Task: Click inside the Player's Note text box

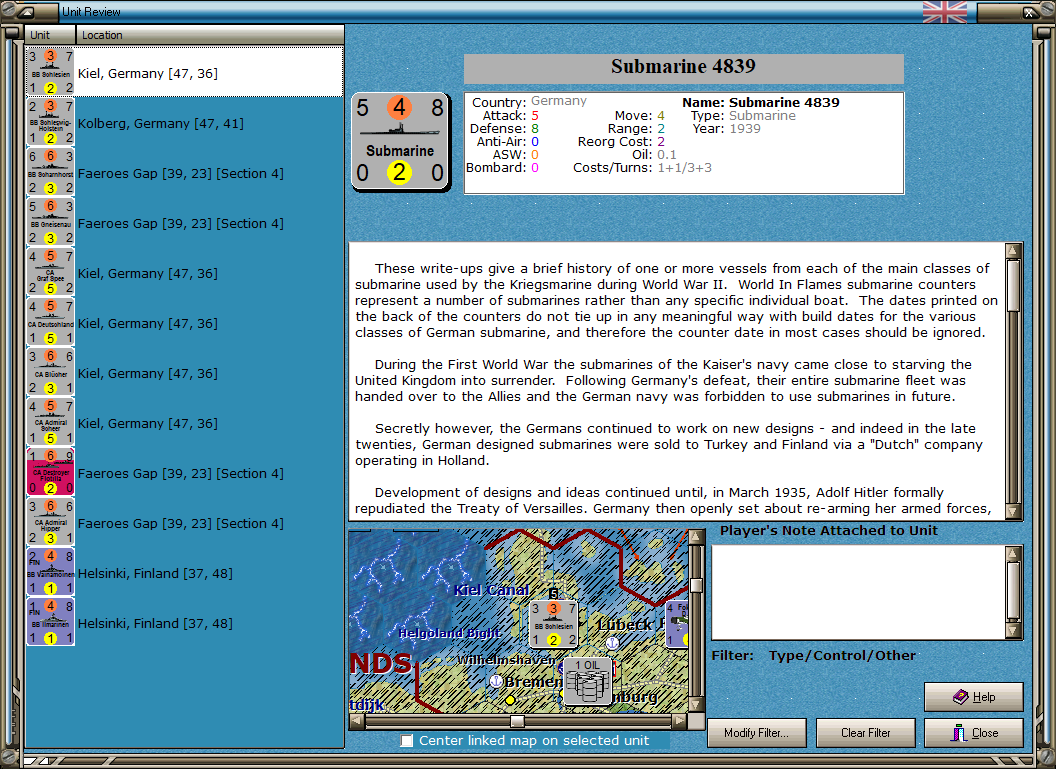Action: (x=859, y=592)
